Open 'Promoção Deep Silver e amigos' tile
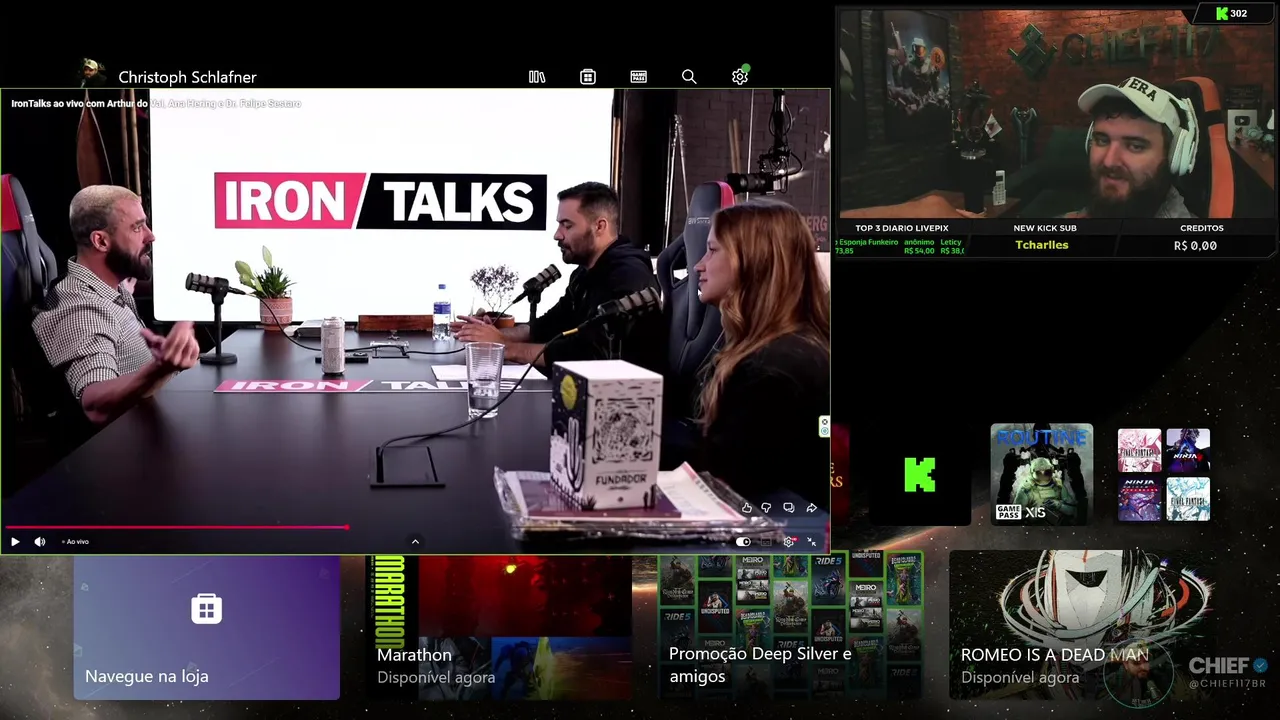The width and height of the screenshot is (1280, 720). tap(791, 627)
